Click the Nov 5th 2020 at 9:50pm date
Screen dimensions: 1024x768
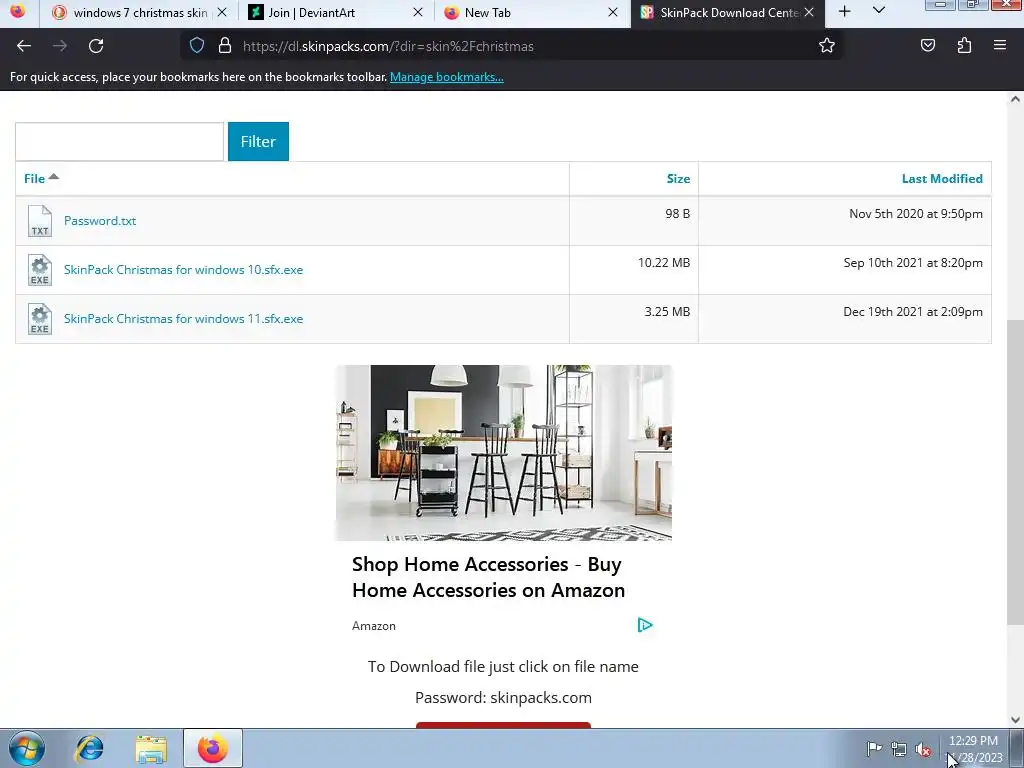(x=916, y=214)
